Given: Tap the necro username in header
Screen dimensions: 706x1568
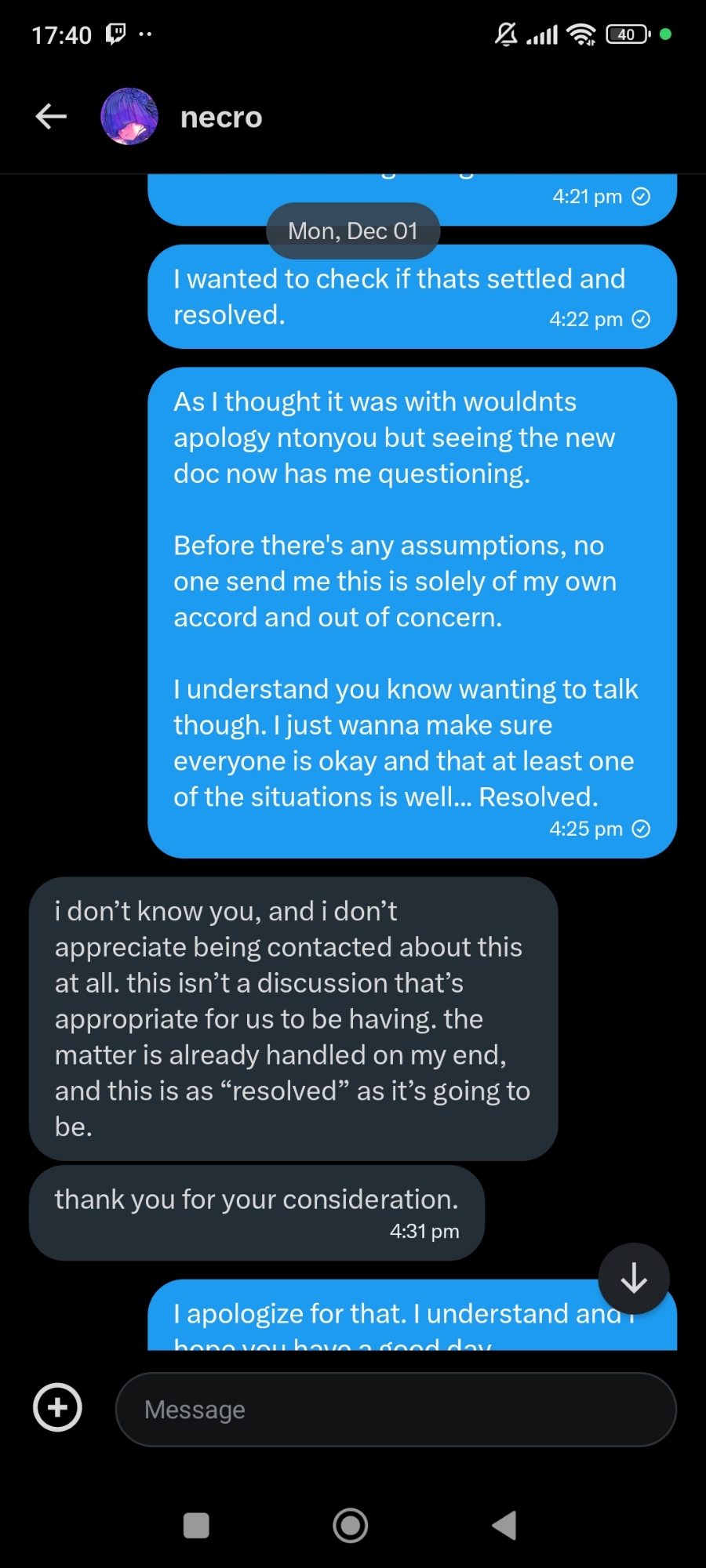Looking at the screenshot, I should (x=221, y=118).
